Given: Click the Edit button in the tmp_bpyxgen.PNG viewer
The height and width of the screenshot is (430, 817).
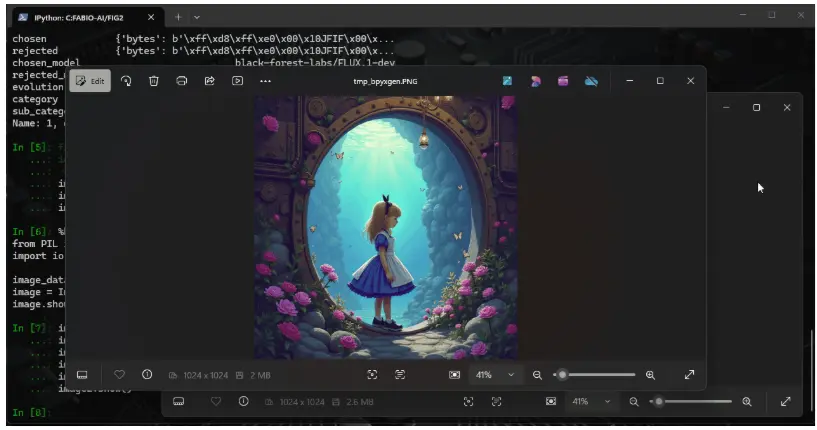Looking at the screenshot, I should point(91,81).
